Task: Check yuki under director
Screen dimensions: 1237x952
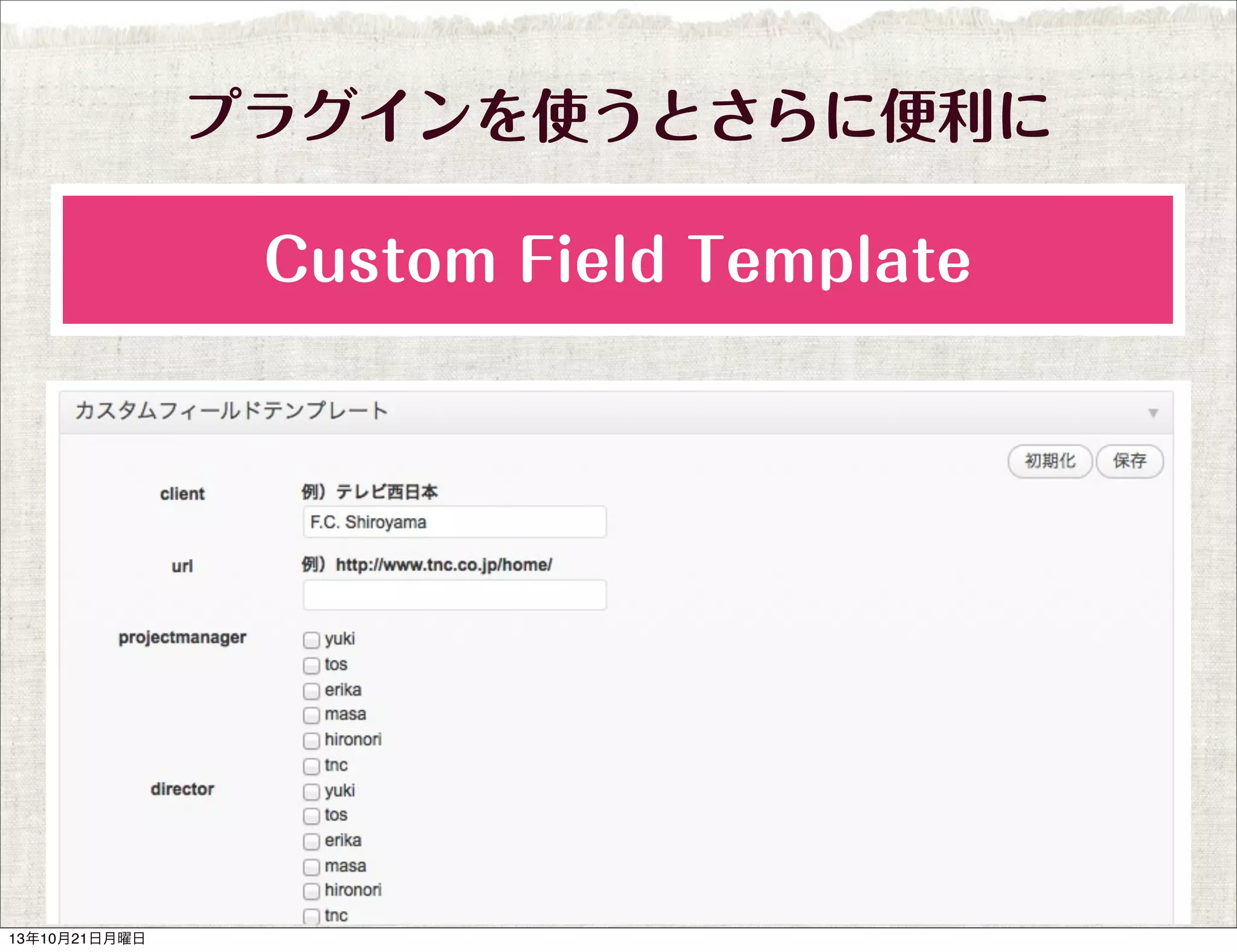Action: (312, 791)
